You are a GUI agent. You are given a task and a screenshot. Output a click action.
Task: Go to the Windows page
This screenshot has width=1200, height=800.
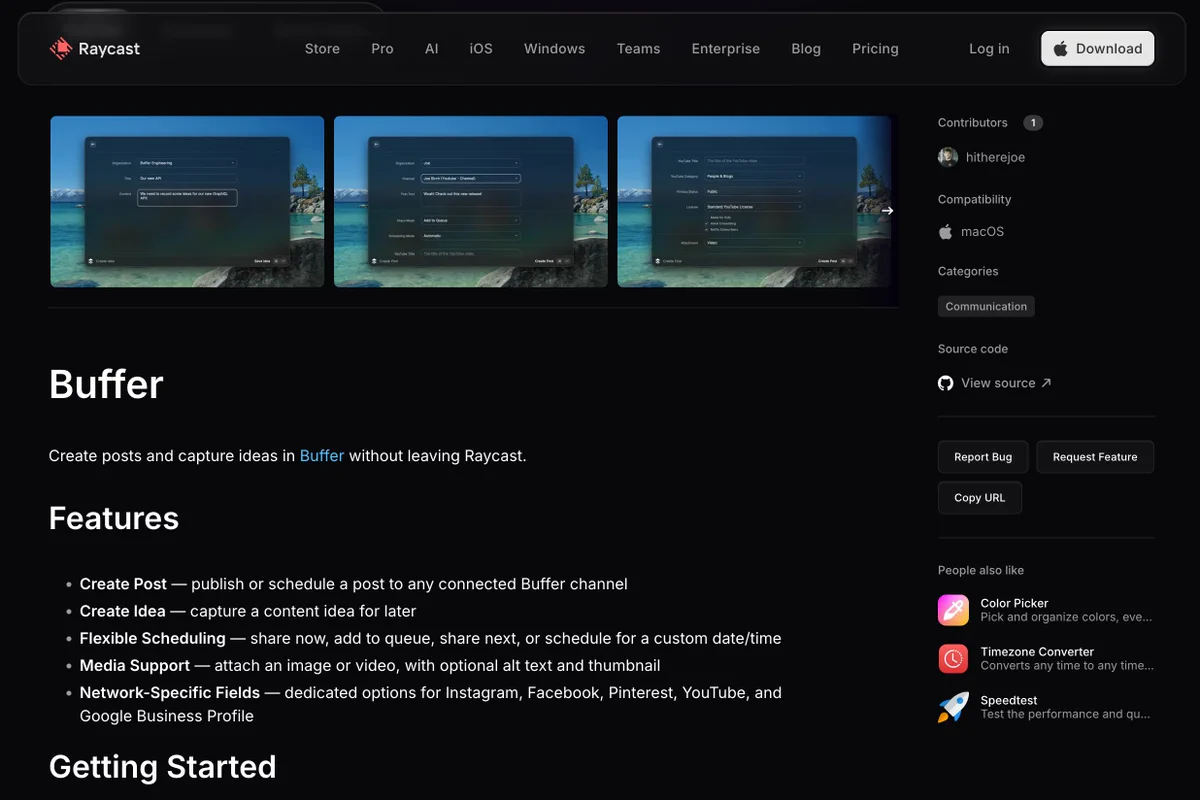(x=554, y=48)
